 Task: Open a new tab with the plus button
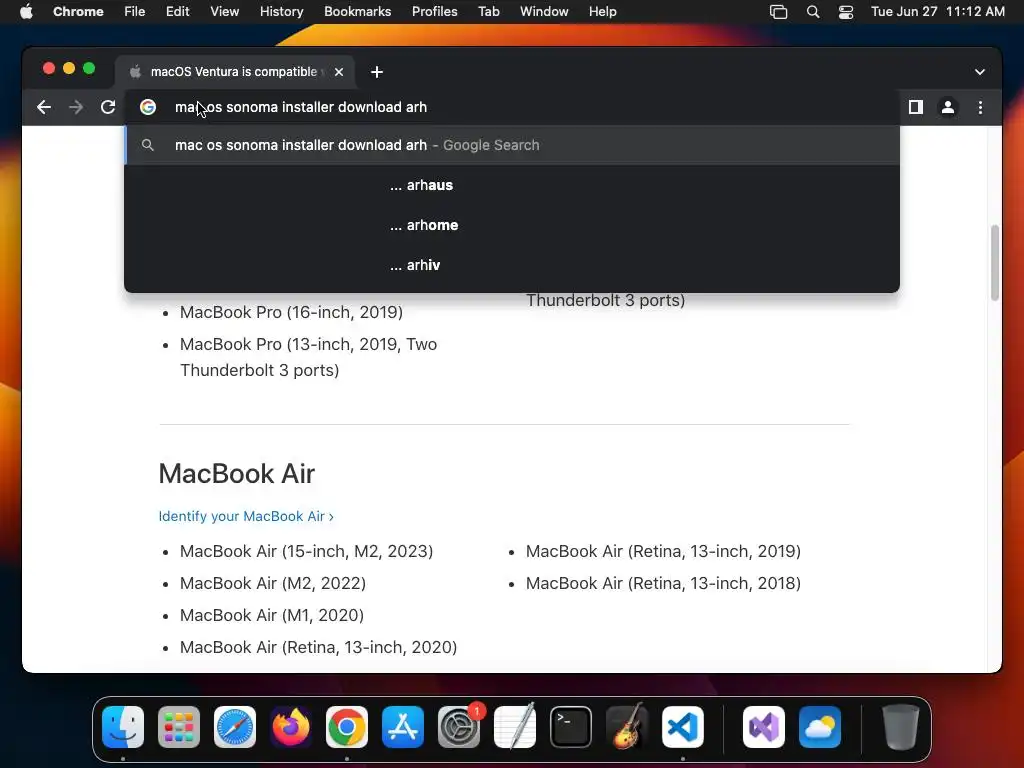pos(377,72)
